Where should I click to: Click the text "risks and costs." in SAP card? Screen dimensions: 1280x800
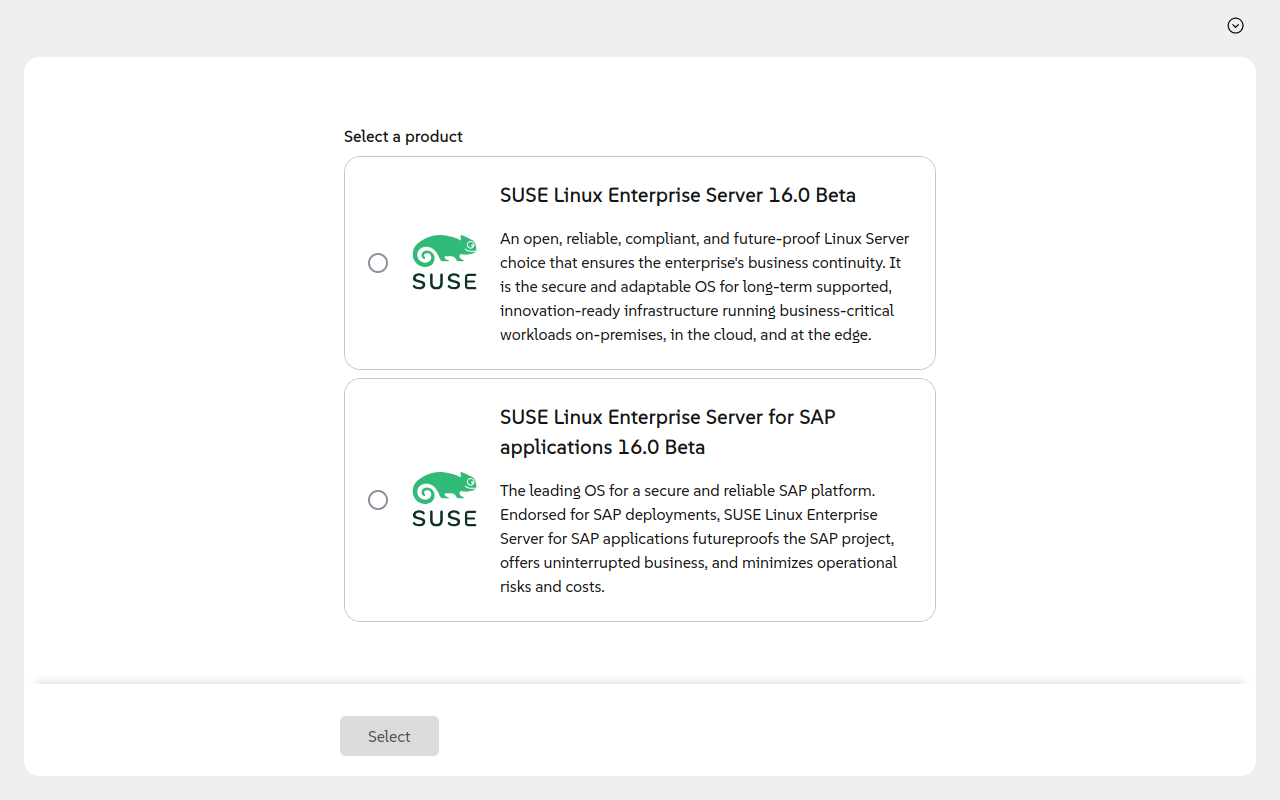552,587
